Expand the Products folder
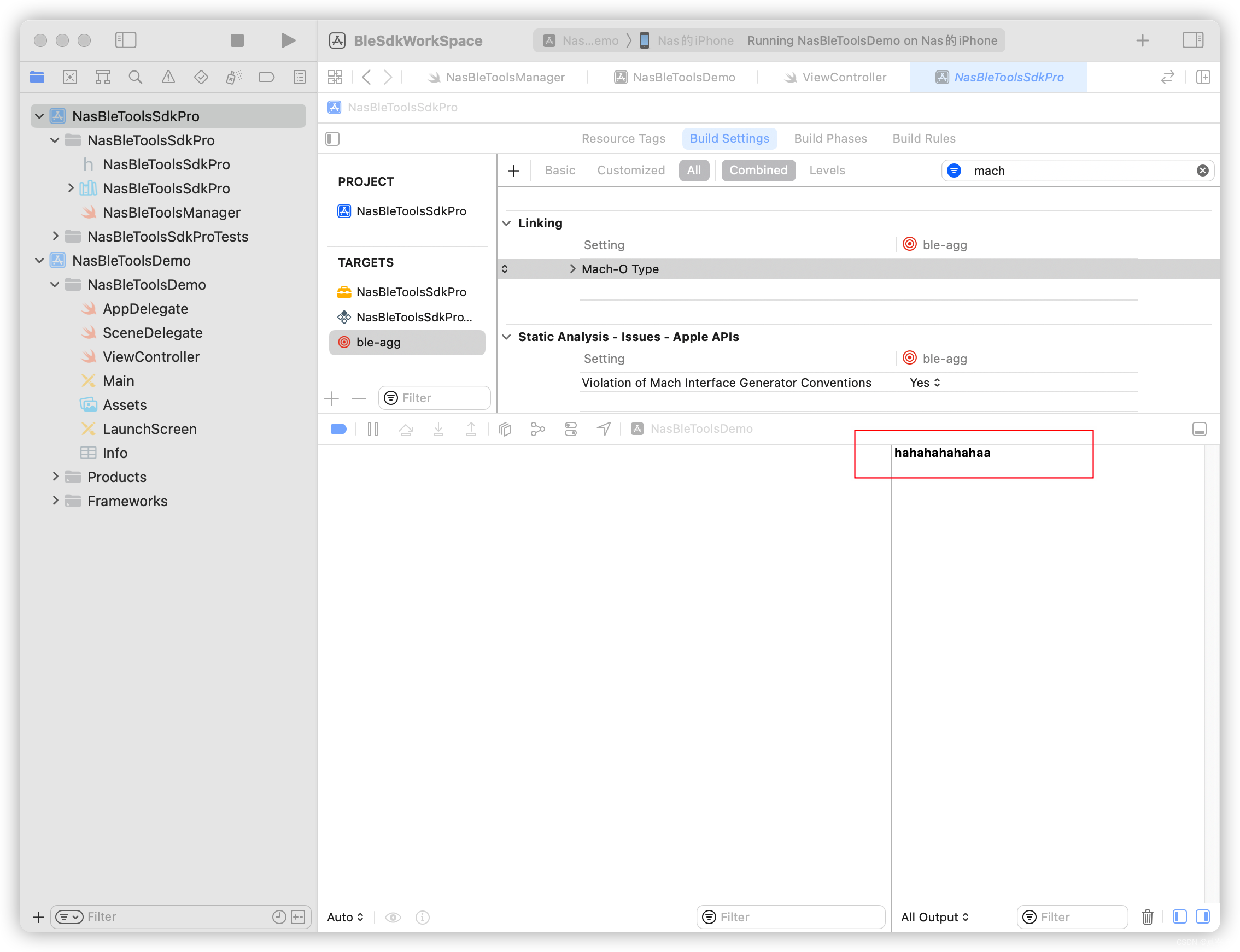The width and height of the screenshot is (1240, 952). [55, 477]
